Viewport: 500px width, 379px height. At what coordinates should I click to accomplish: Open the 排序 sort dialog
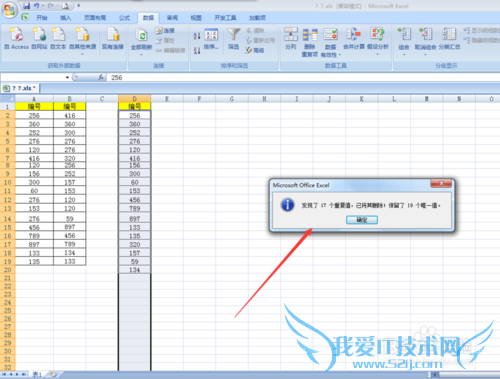[x=211, y=39]
